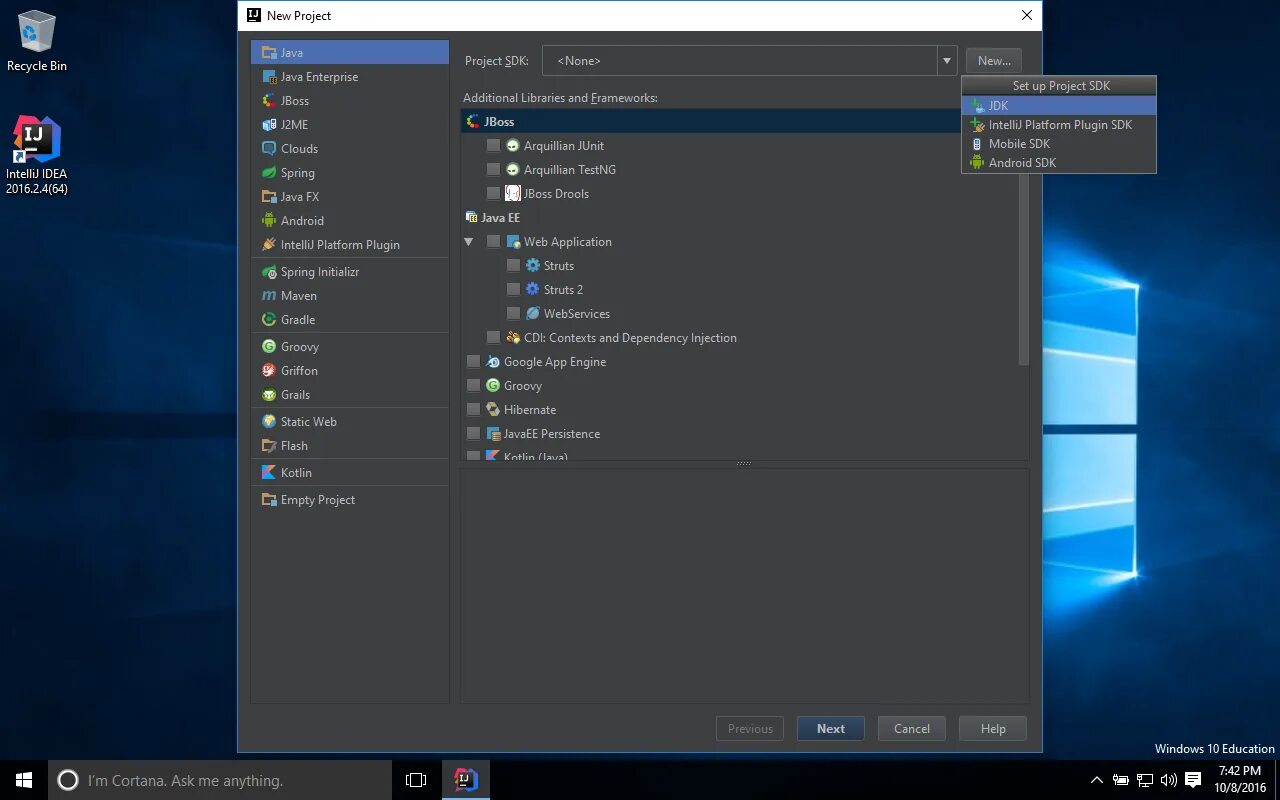
Task: Choose the Java Enterprise icon in sidebar
Action: click(269, 77)
